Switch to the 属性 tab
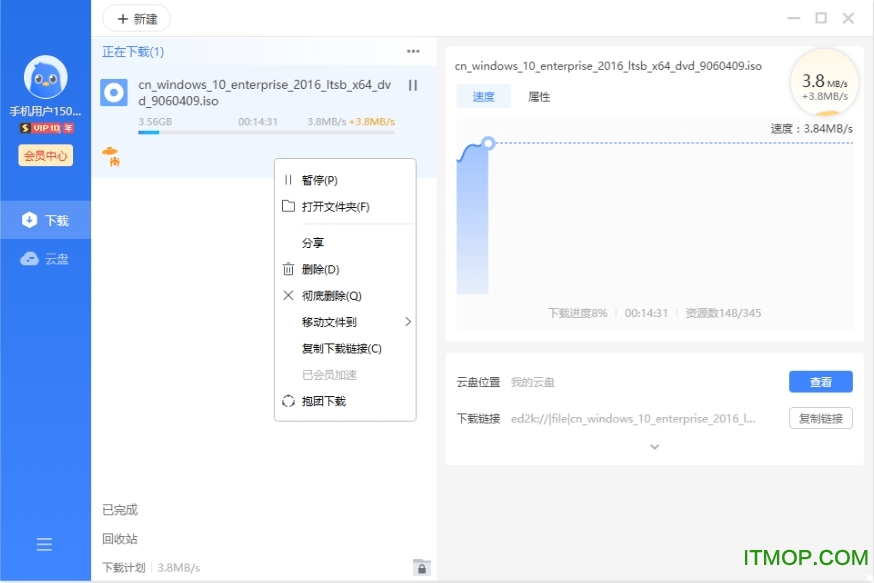 [x=538, y=97]
